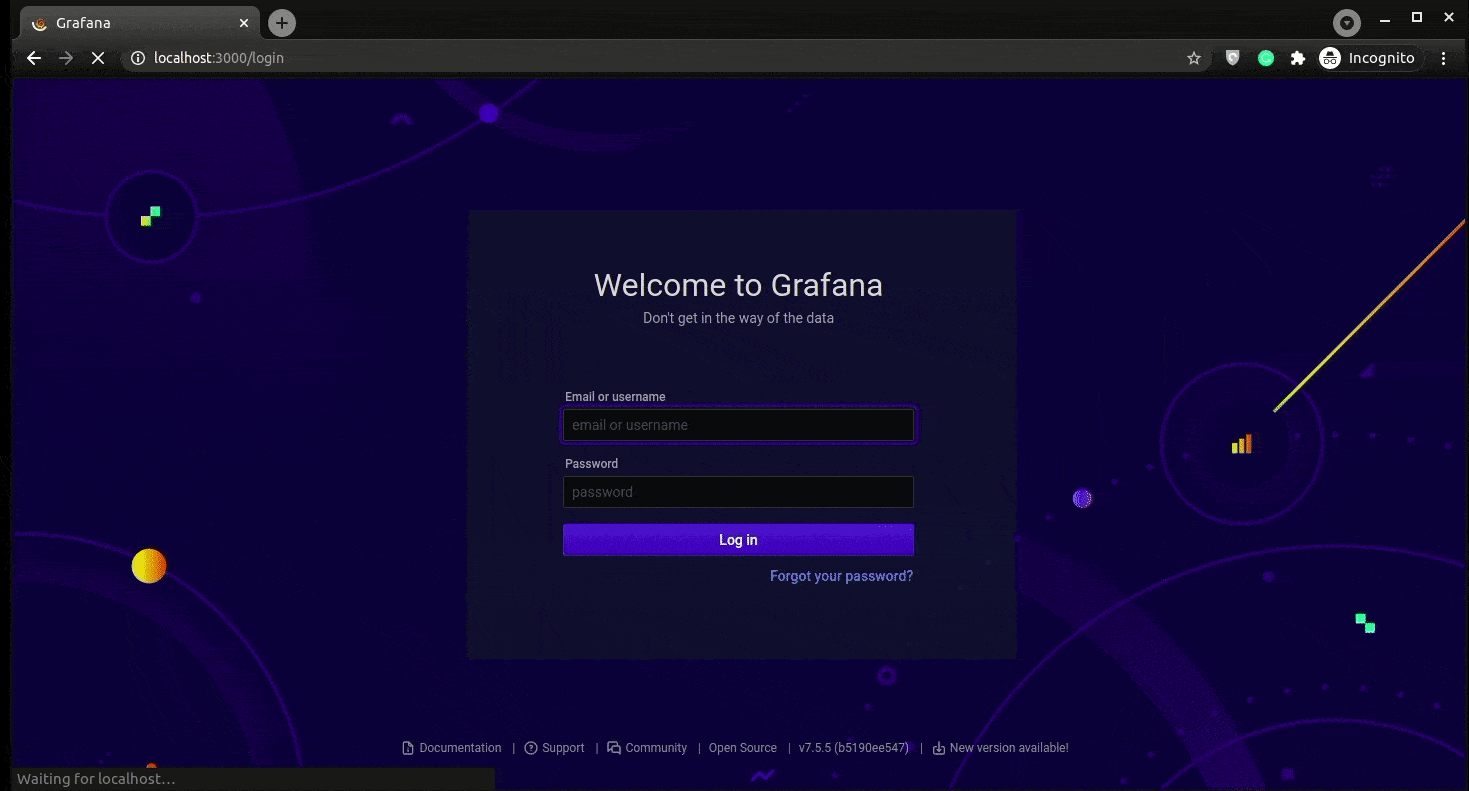This screenshot has height=791, width=1469.
Task: Open the Community chat icon in footer
Action: click(x=613, y=747)
